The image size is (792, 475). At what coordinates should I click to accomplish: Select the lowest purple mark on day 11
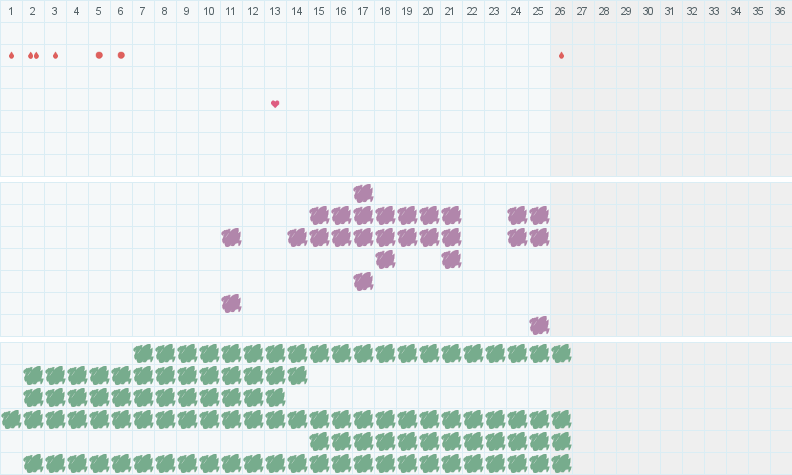click(231, 303)
